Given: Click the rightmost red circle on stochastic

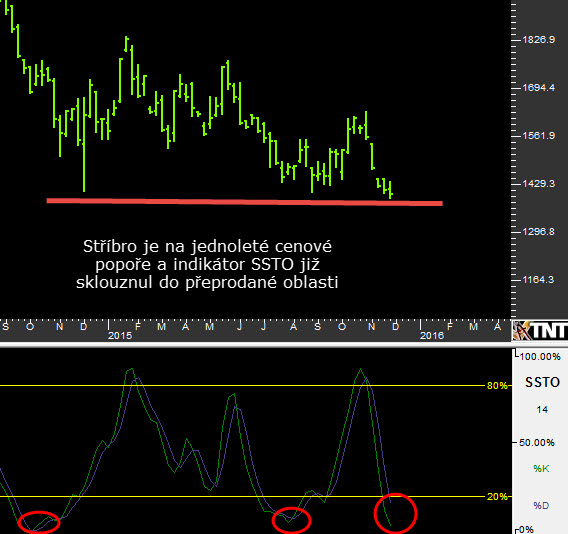Looking at the screenshot, I should pos(395,513).
